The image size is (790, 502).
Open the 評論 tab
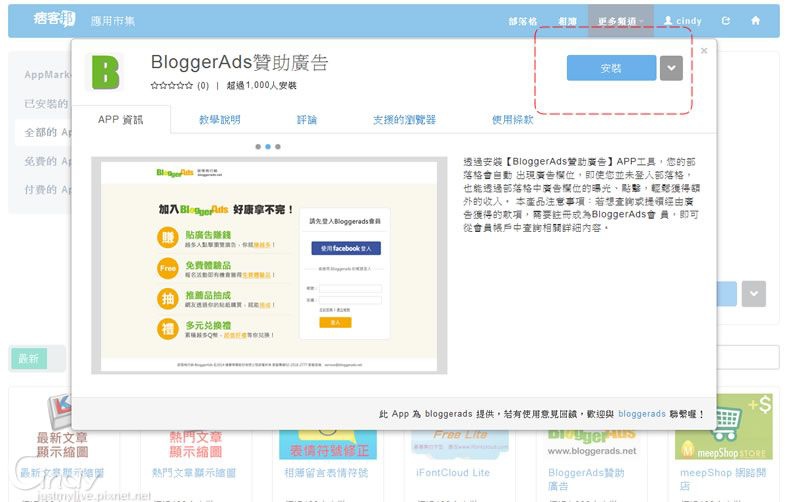(x=307, y=119)
